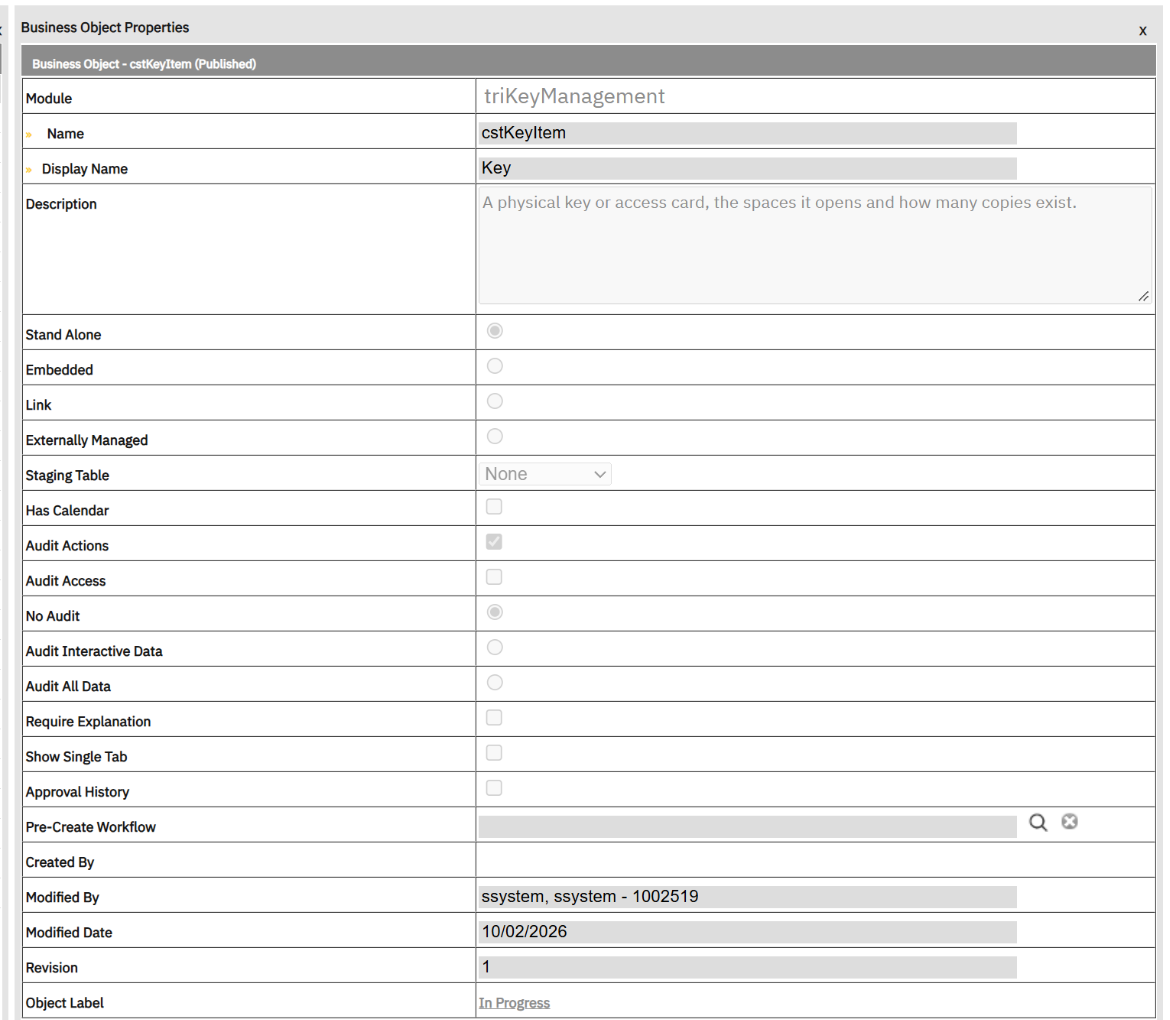
Task: Open the In Progress object label link
Action: click(514, 1003)
